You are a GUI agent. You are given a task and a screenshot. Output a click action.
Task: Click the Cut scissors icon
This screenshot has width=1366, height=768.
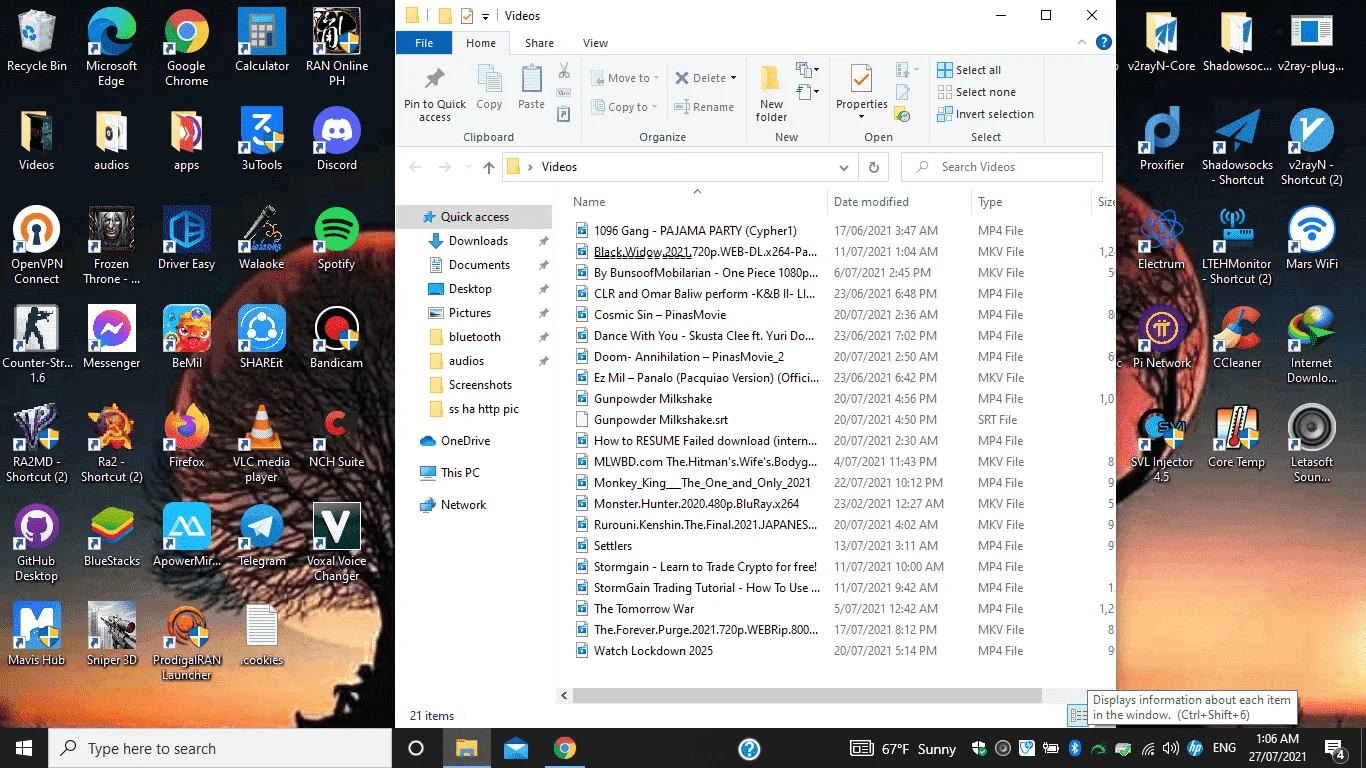pyautogui.click(x=564, y=71)
